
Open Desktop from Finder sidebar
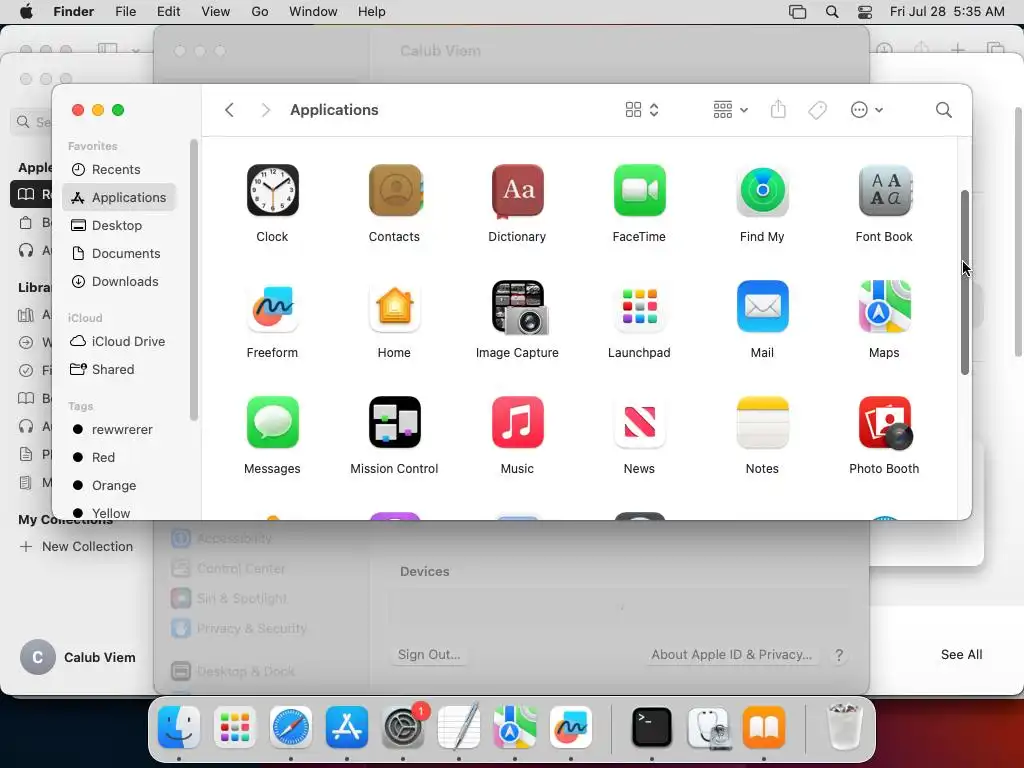coord(119,225)
